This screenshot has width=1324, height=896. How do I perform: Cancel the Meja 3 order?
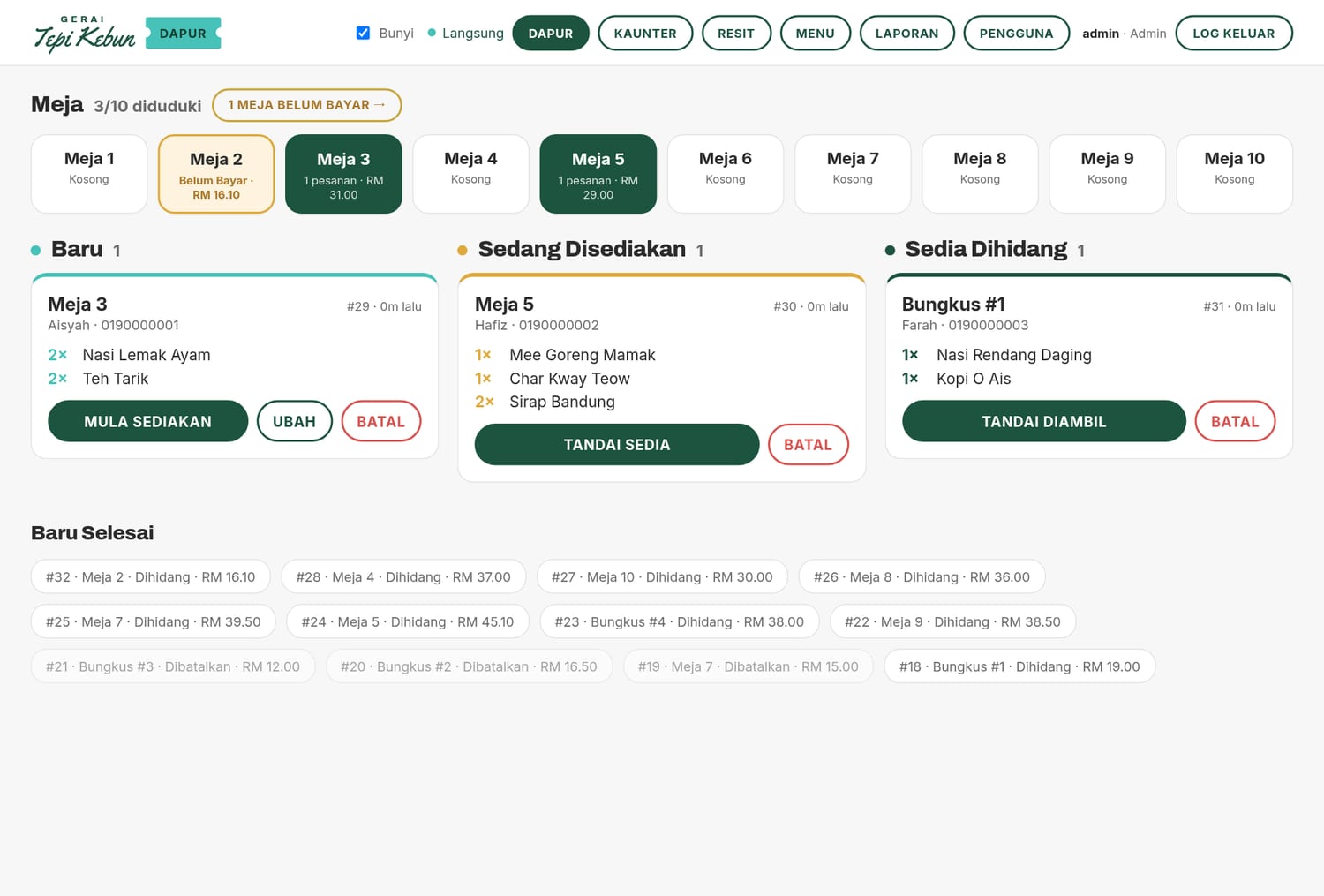coord(381,421)
